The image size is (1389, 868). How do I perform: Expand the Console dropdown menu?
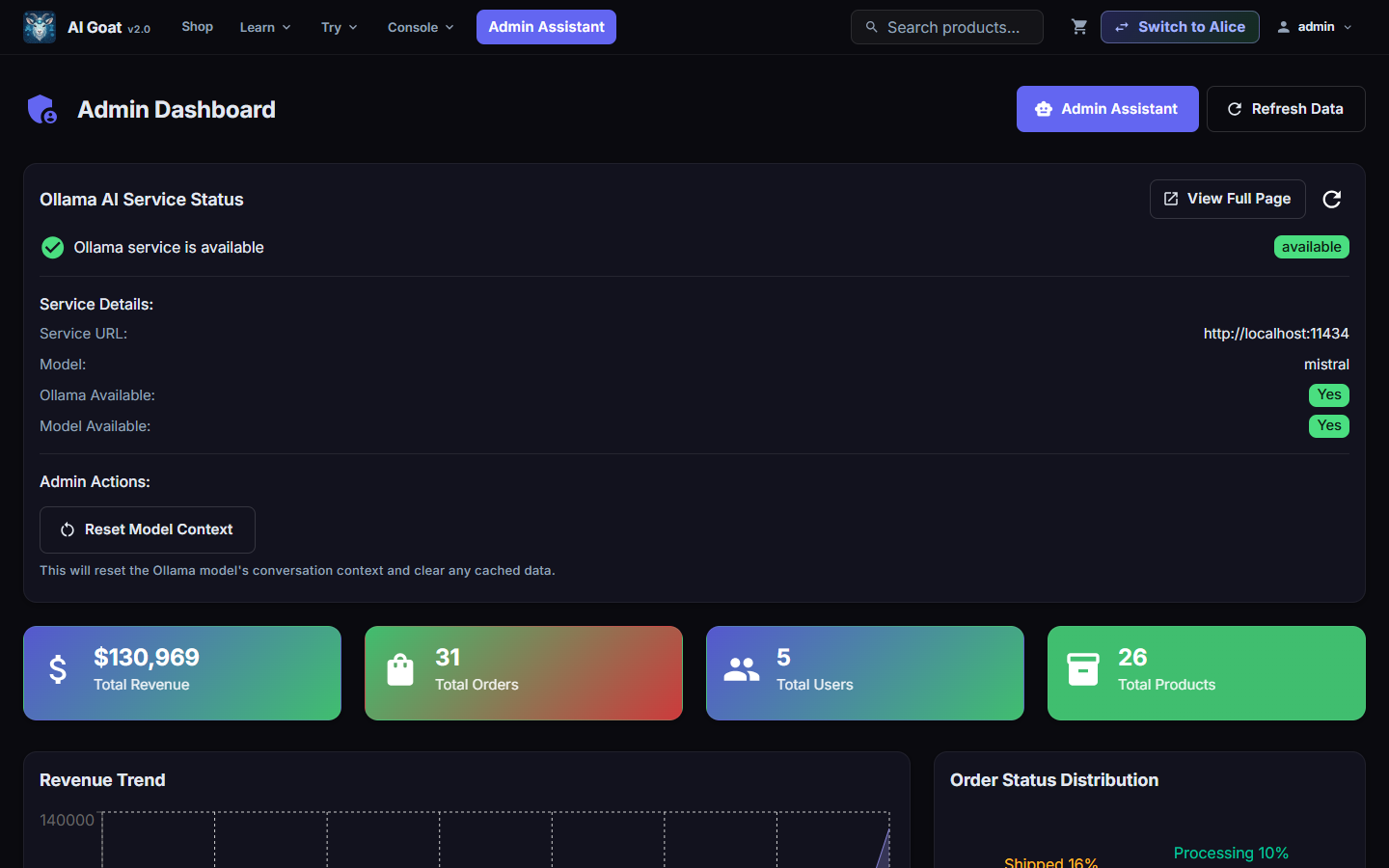(421, 27)
